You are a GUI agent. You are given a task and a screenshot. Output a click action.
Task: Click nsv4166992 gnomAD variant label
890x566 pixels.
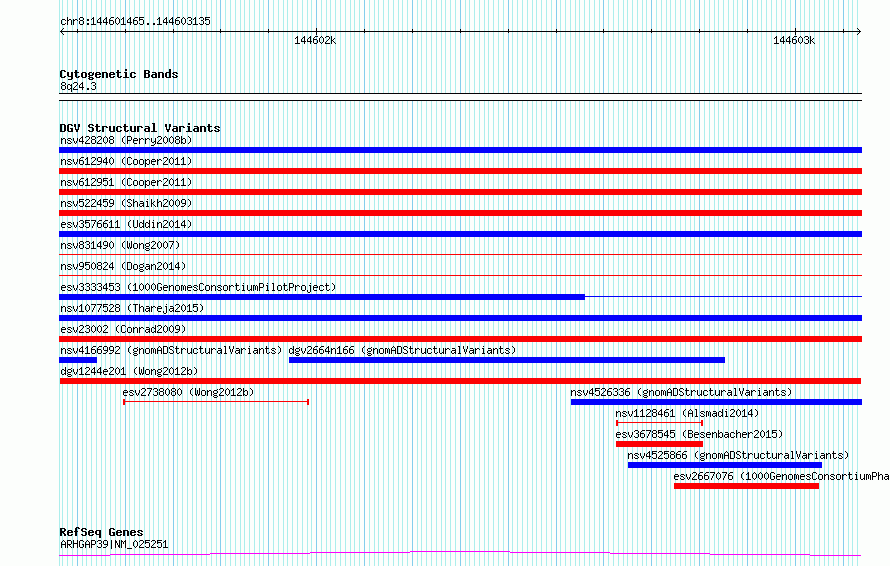[171, 350]
